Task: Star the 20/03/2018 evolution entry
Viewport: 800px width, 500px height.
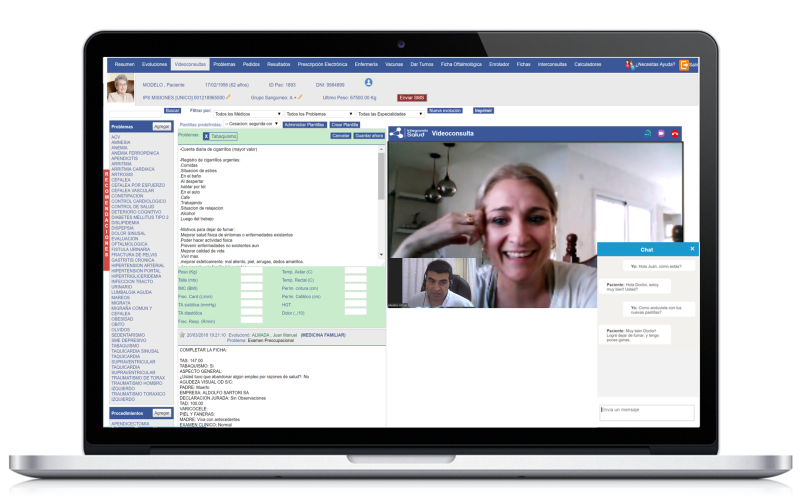Action: click(182, 335)
